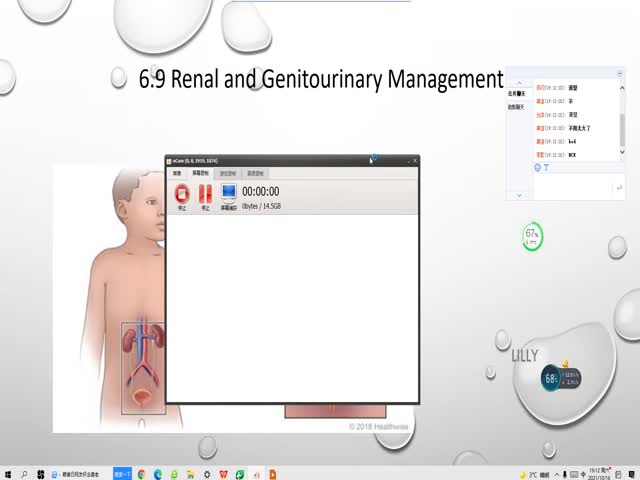Click the weather temperature widget on taskbar
Viewport: 640px width, 480px height.
[535, 475]
